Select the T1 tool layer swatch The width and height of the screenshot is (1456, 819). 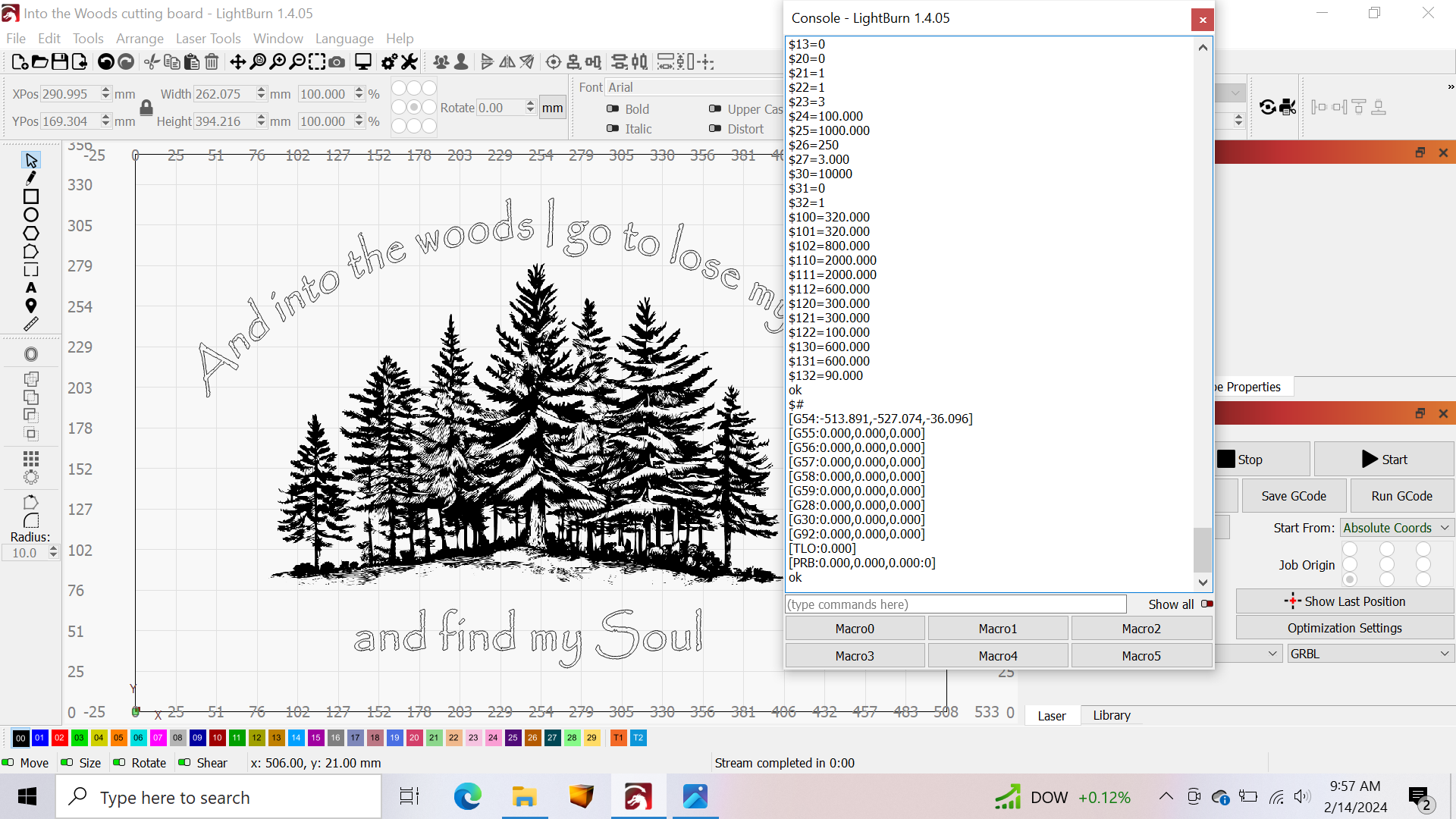(618, 738)
